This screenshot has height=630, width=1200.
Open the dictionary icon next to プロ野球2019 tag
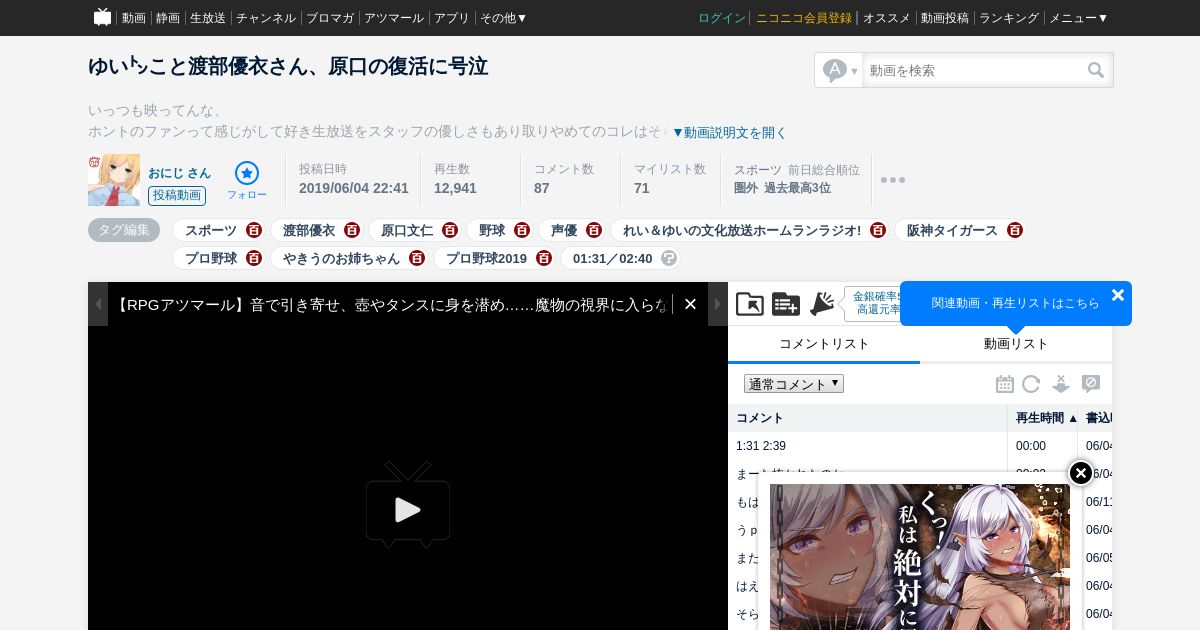click(x=544, y=258)
